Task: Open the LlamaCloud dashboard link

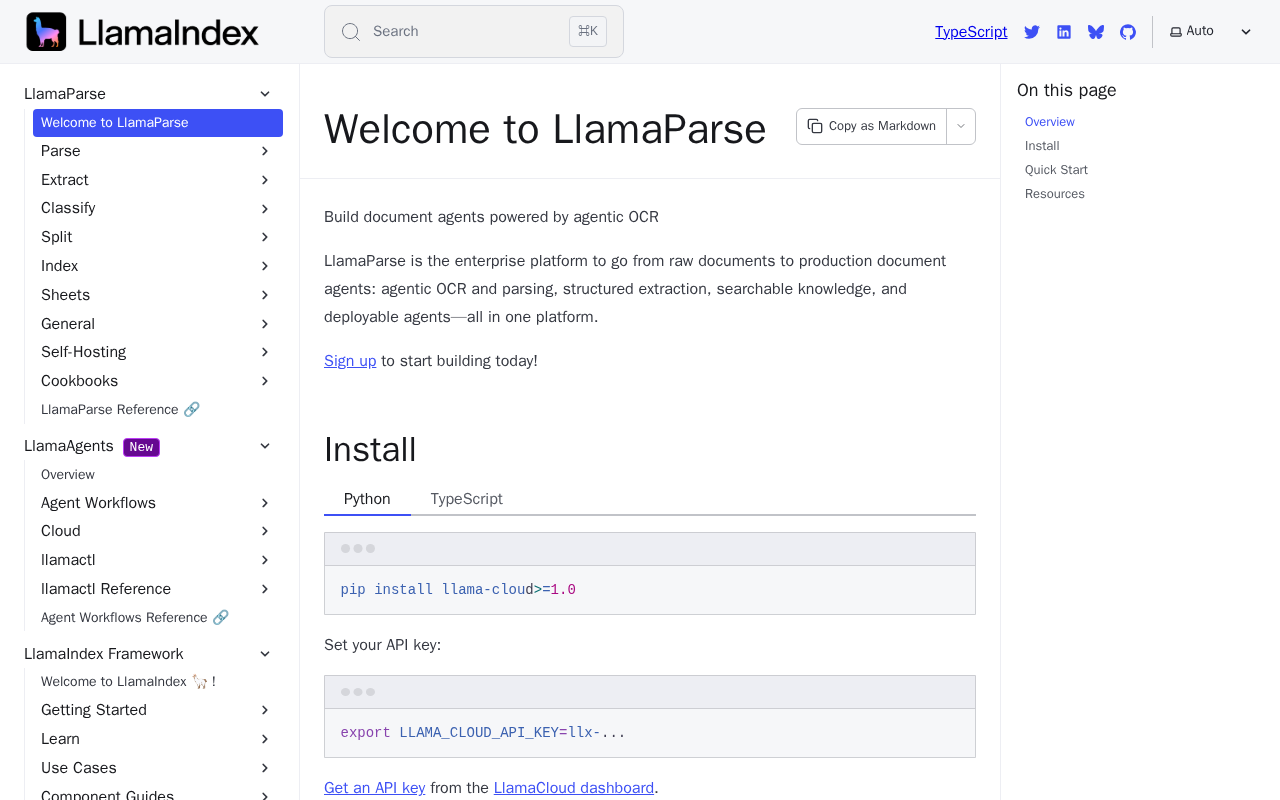Action: click(574, 788)
